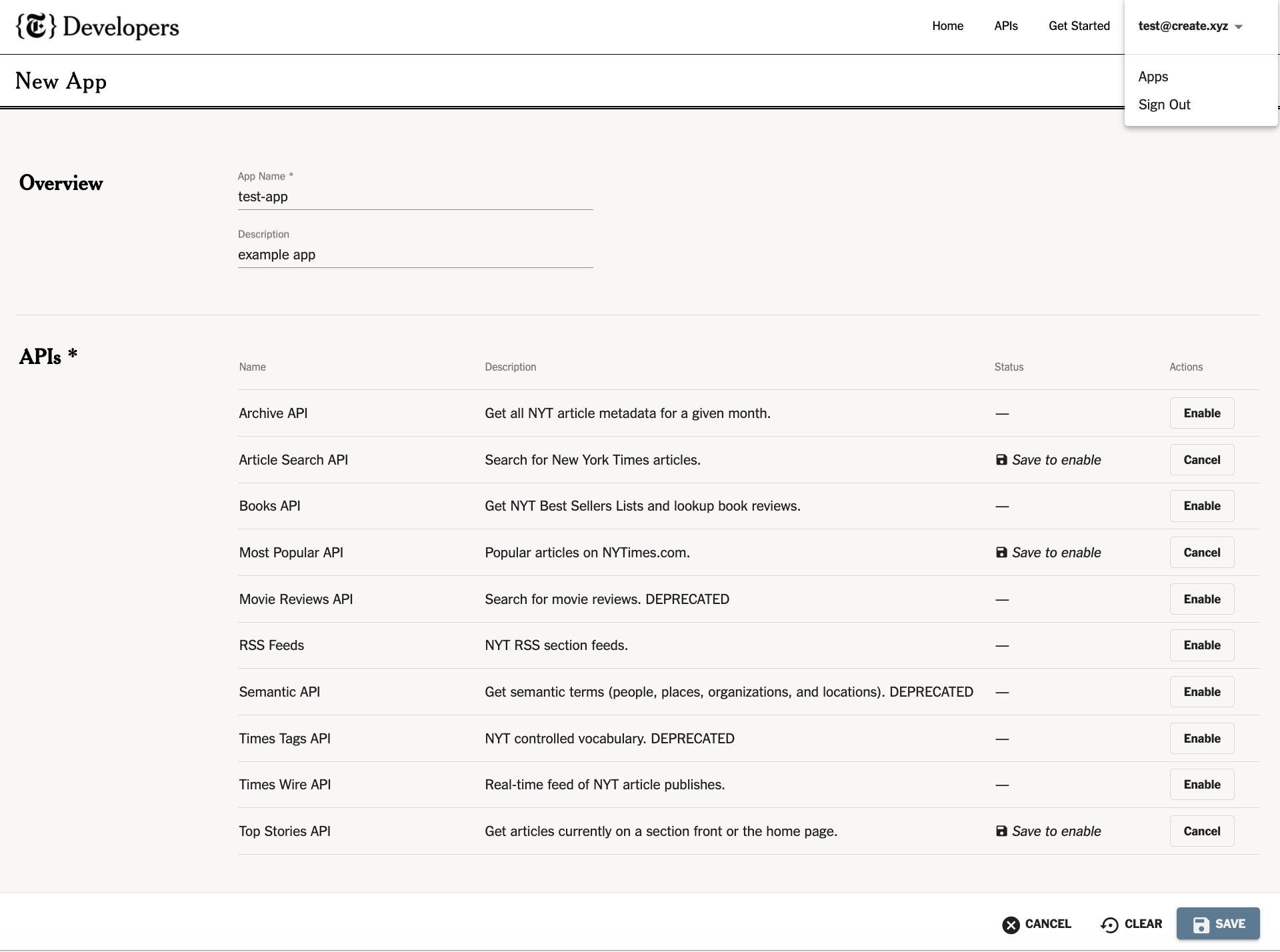Click the Archive API name
1280x952 pixels.
point(273,413)
